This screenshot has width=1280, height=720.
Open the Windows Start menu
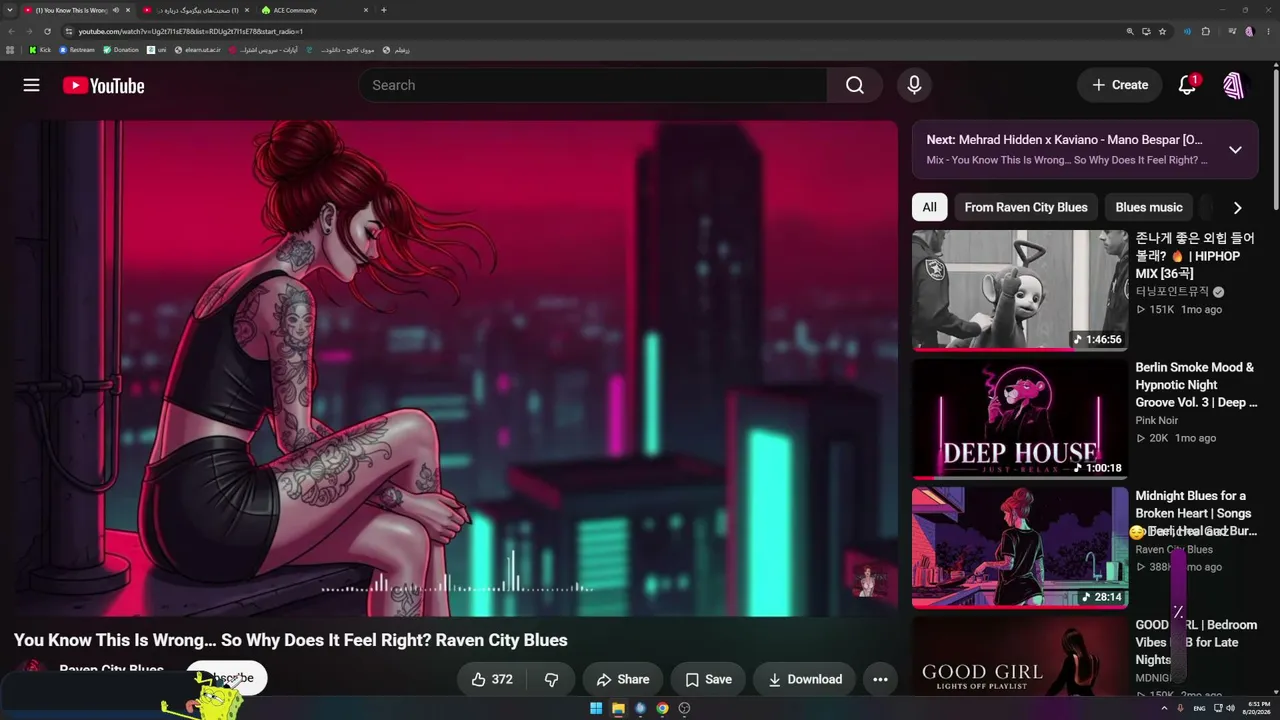click(596, 708)
